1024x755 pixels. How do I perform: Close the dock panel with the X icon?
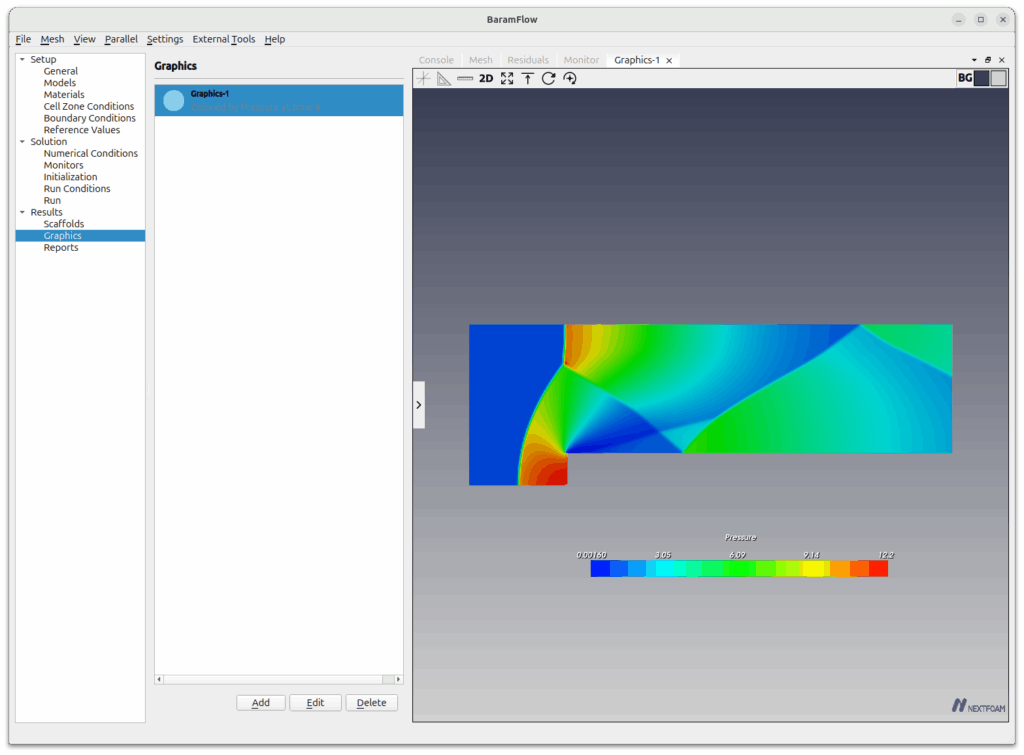tap(1002, 60)
